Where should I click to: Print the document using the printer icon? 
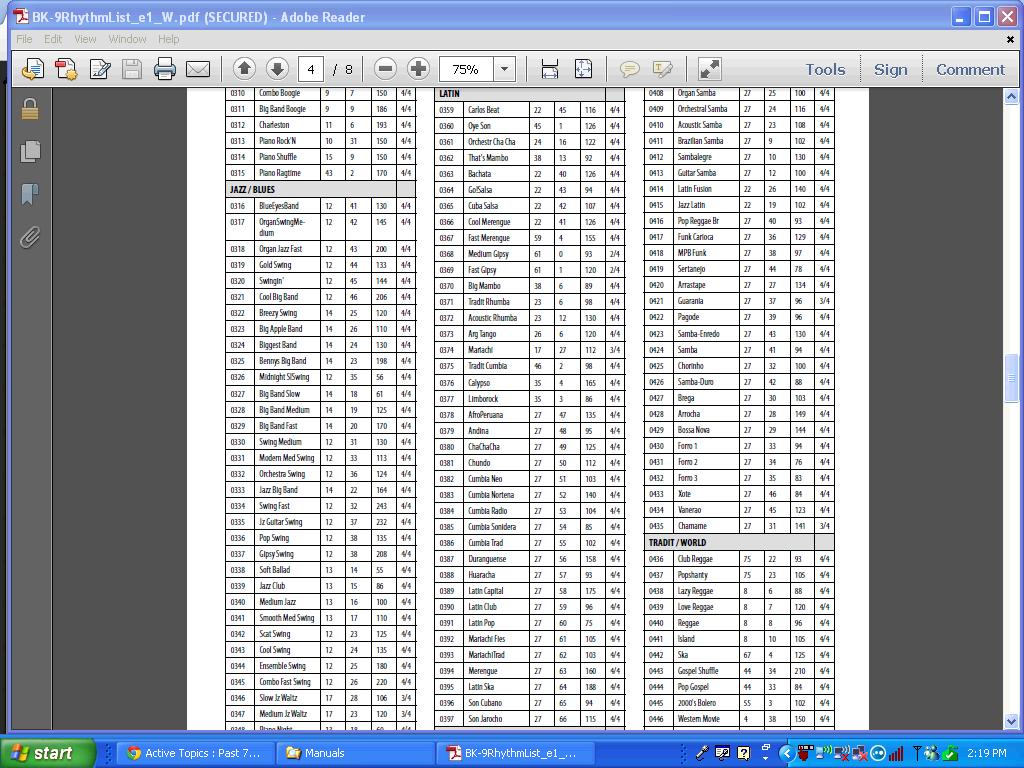165,69
